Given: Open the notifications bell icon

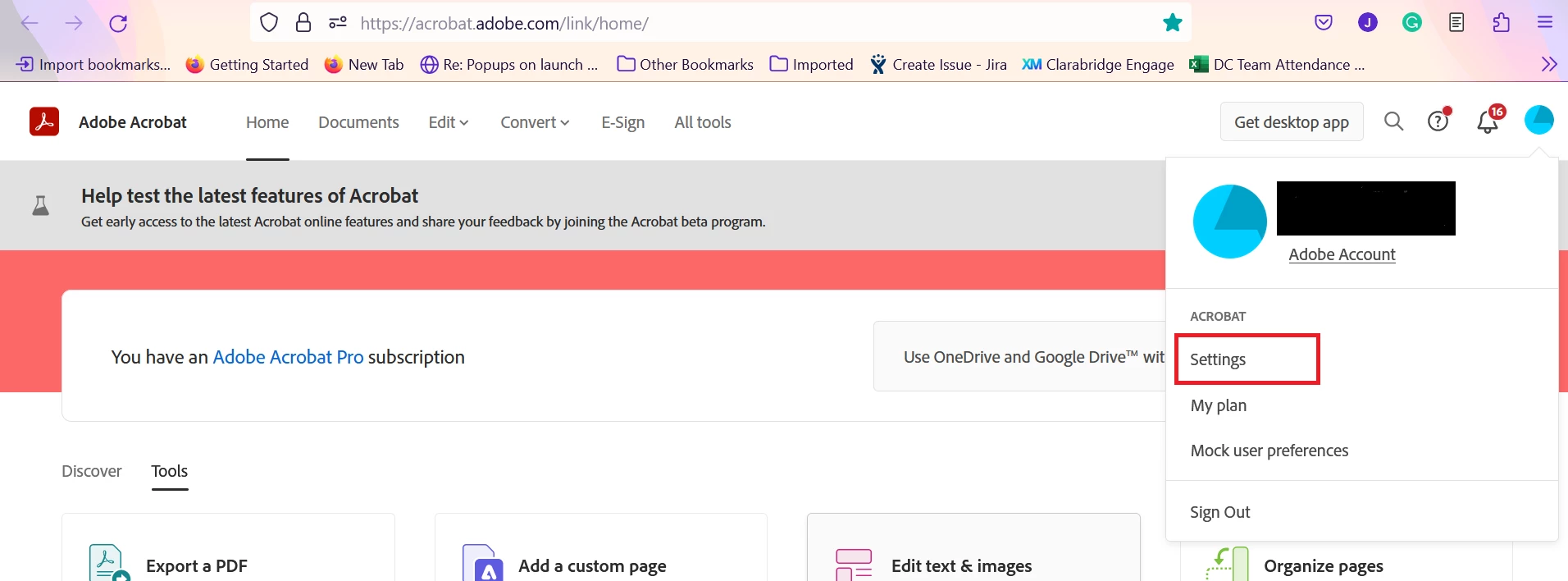Looking at the screenshot, I should click(1488, 121).
